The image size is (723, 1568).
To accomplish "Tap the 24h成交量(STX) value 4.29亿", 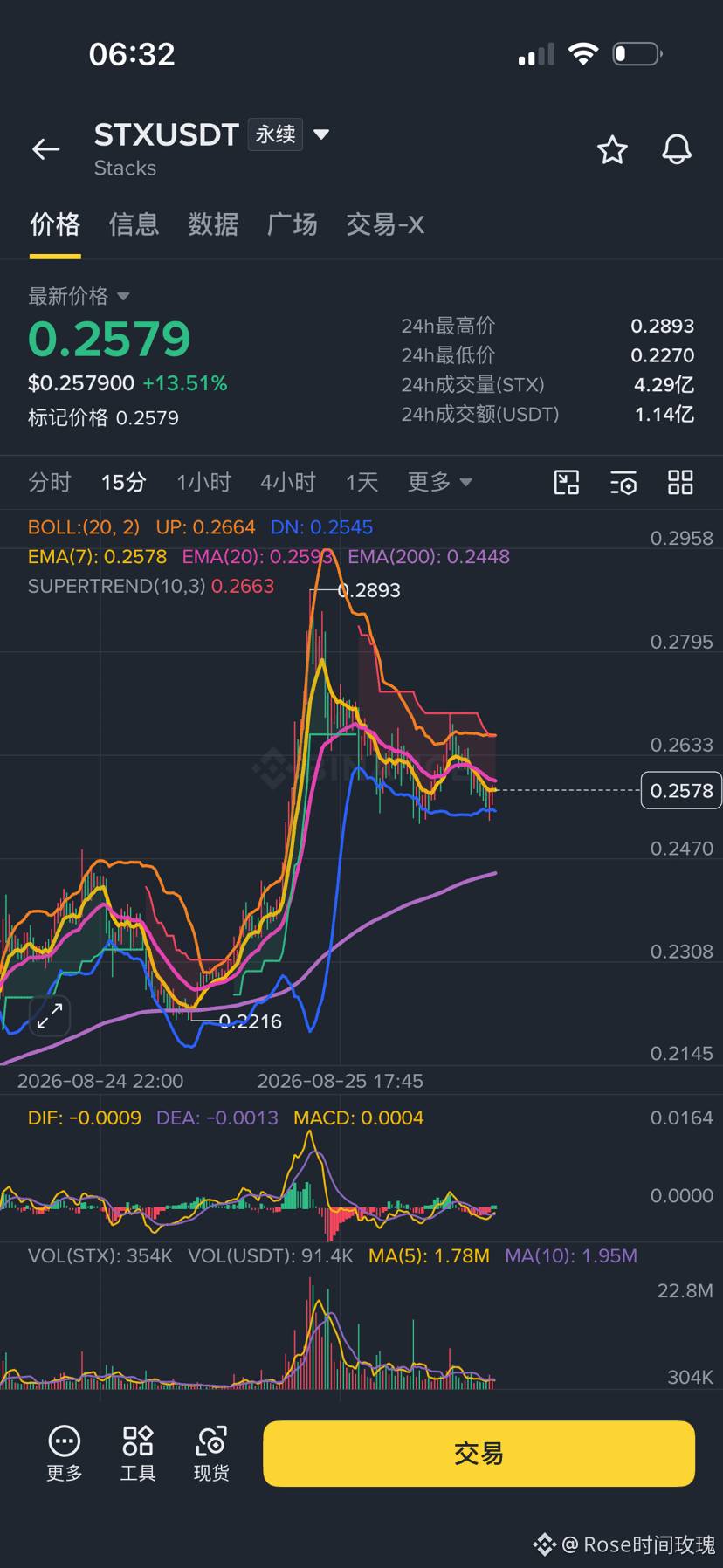I will point(664,385).
